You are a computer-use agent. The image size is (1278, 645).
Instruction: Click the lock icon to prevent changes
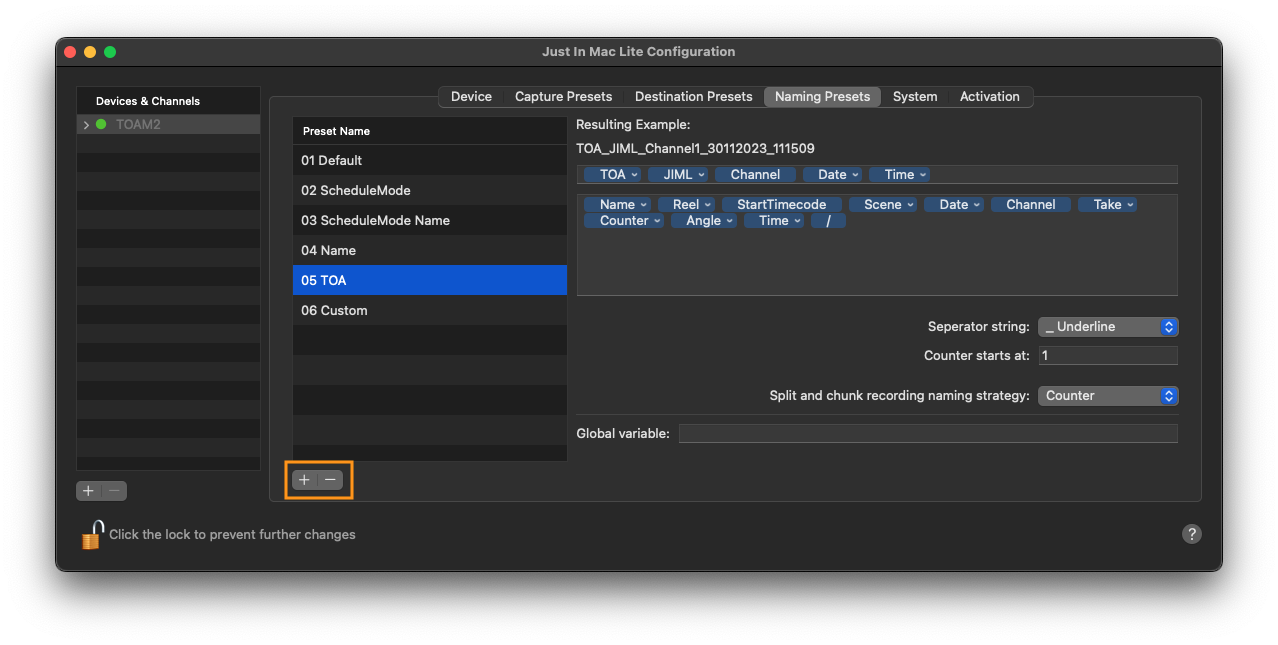tap(92, 534)
